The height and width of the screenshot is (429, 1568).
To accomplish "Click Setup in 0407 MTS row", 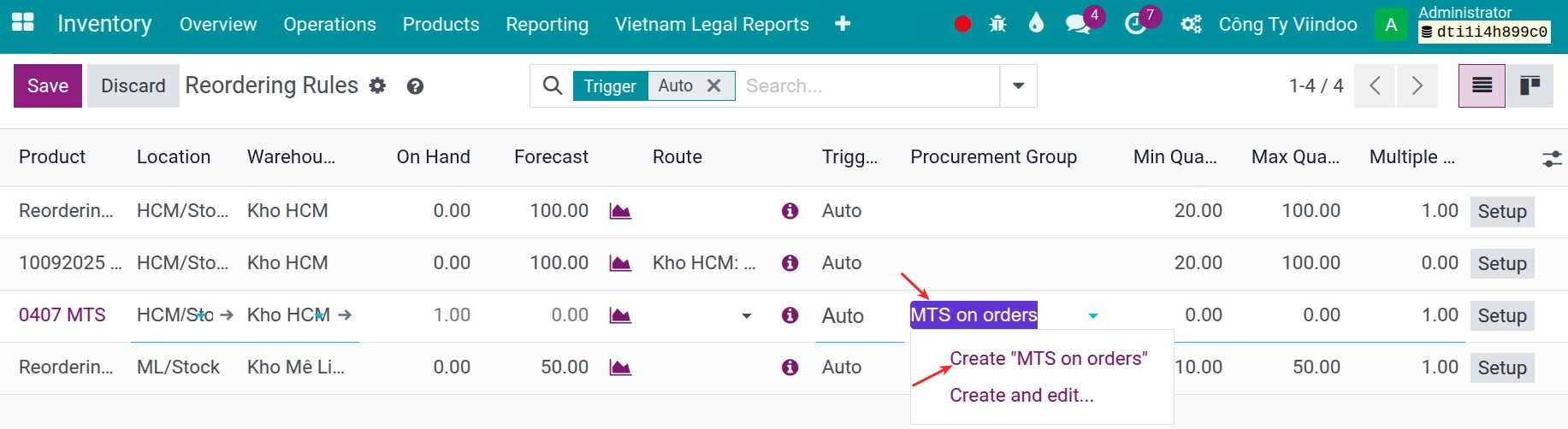I will click(1502, 316).
